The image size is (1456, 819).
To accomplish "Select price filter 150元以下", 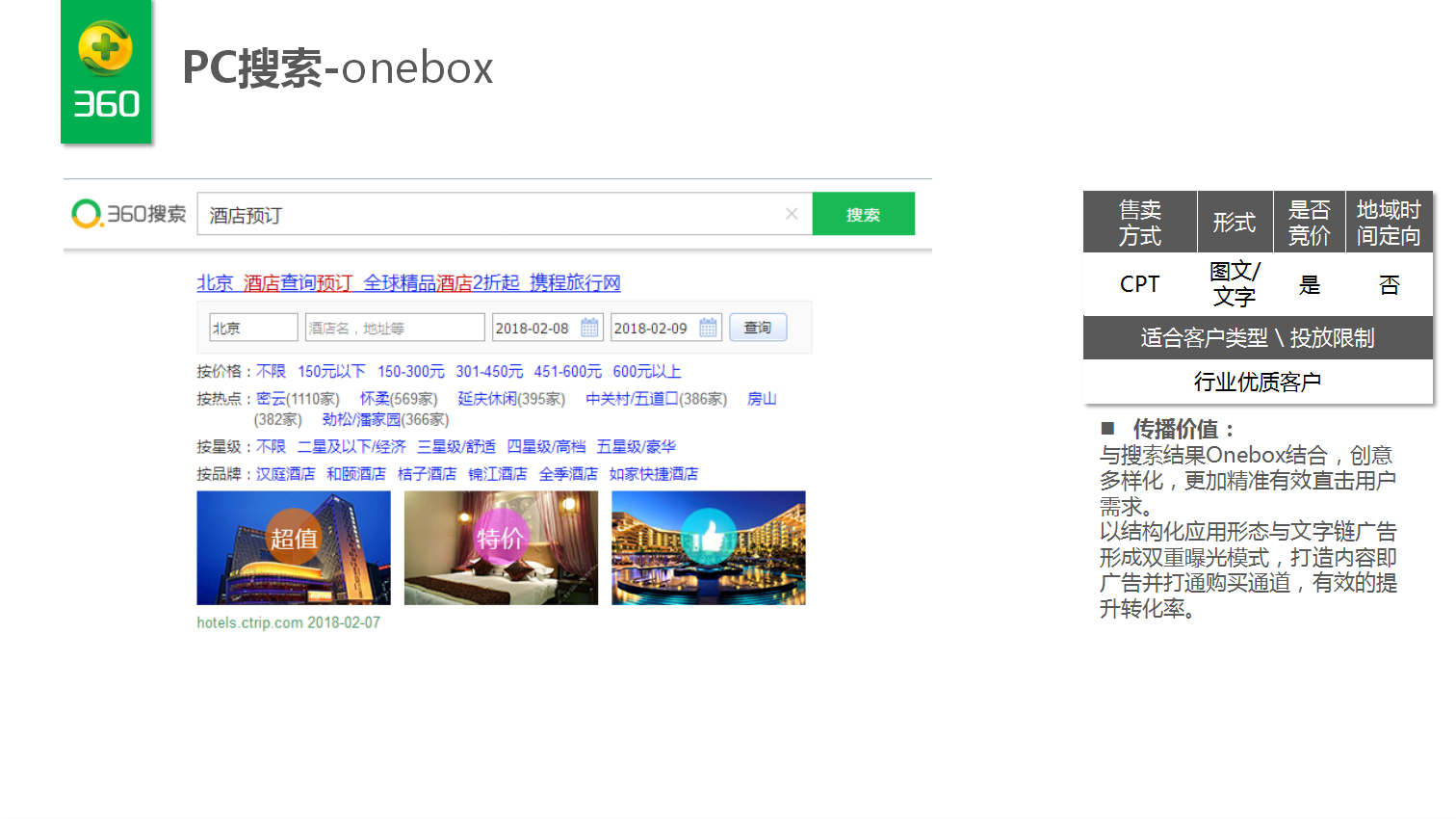I will (x=331, y=371).
